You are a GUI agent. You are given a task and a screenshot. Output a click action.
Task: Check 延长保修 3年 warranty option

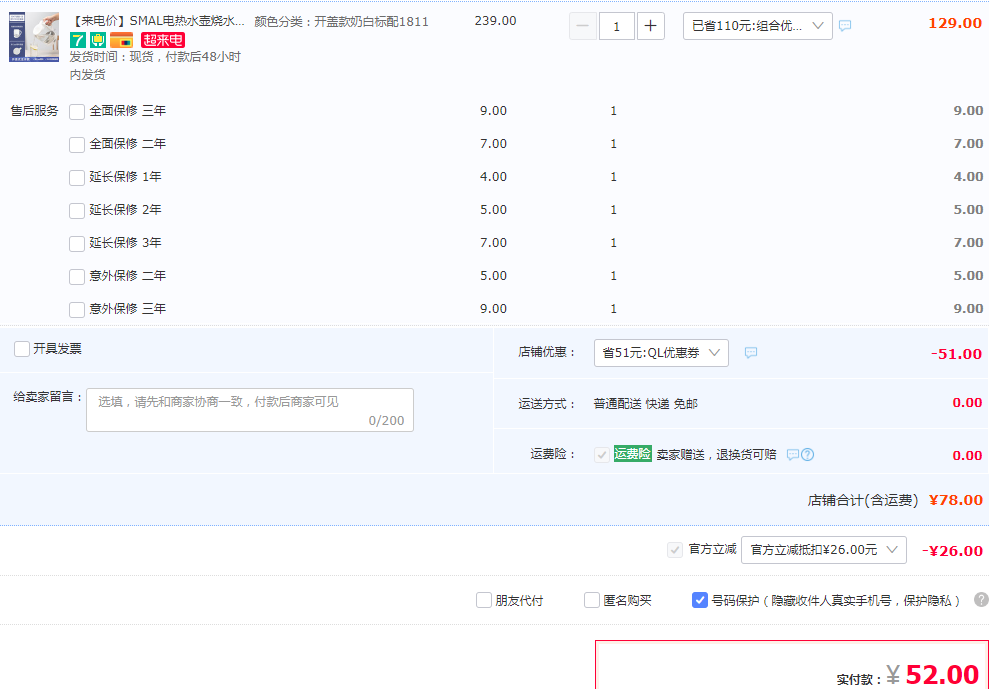click(77, 244)
